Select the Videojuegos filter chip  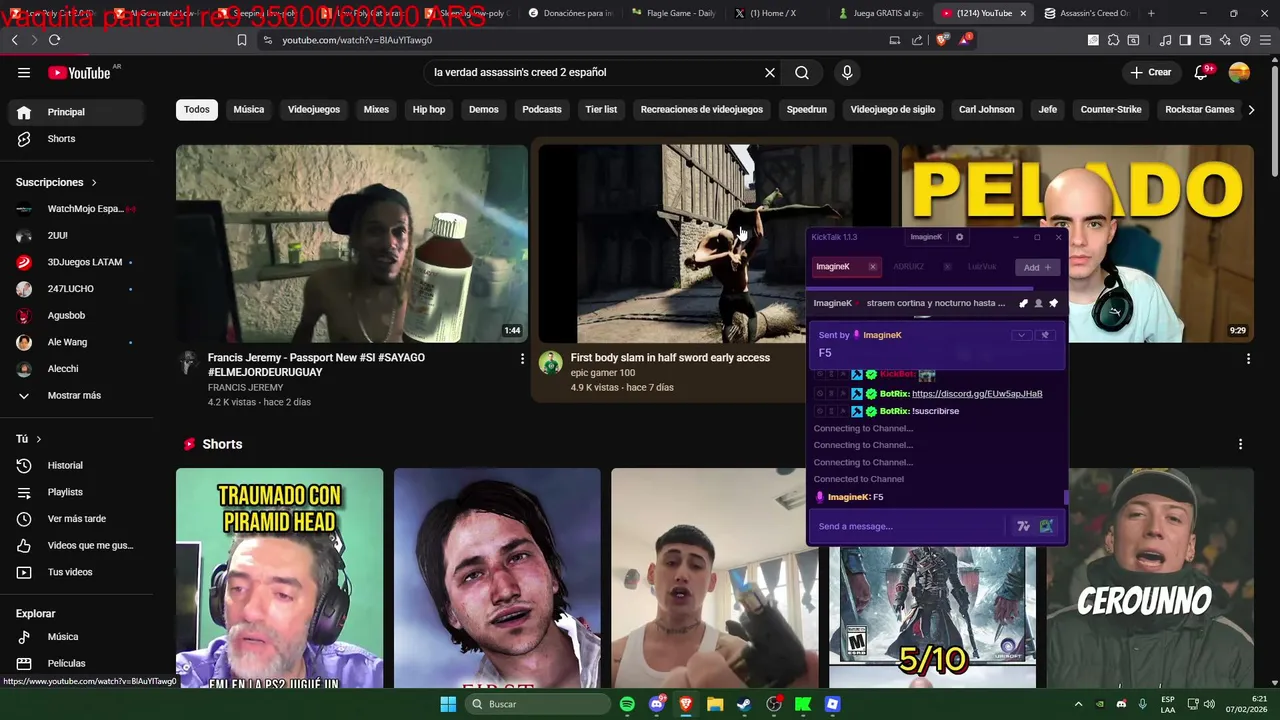click(x=314, y=110)
